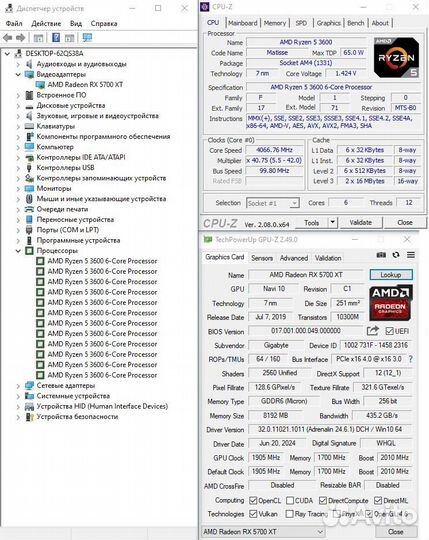Click the Driver Version field in GPU-Z

tap(330, 429)
